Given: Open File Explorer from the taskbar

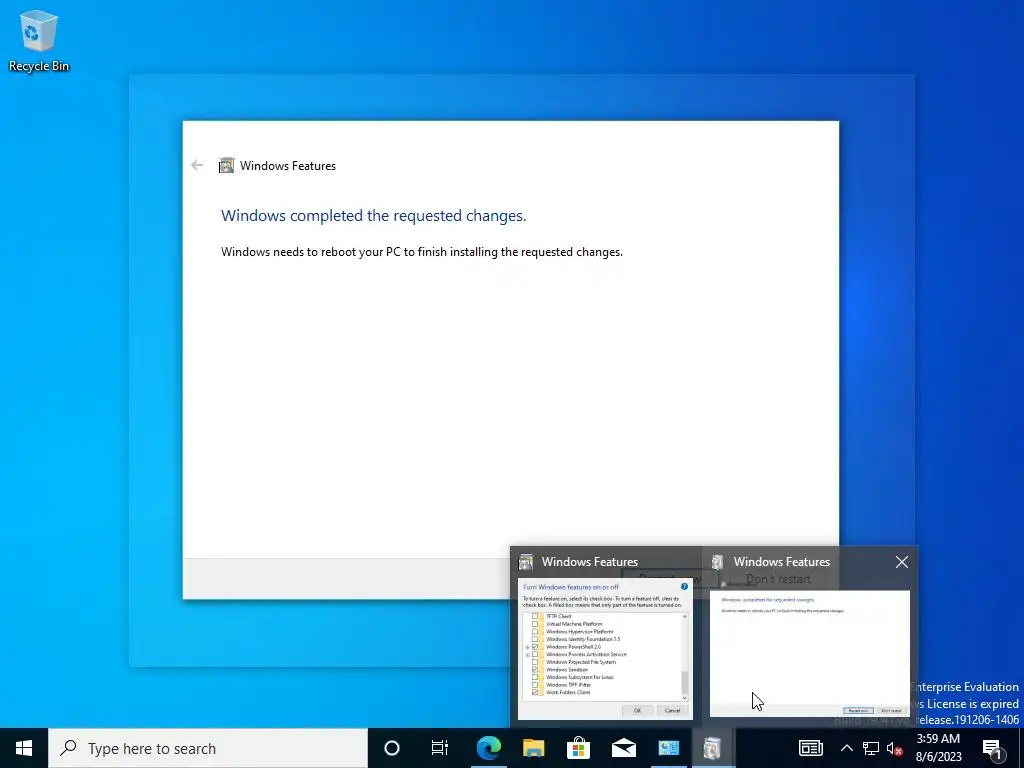Looking at the screenshot, I should point(534,748).
